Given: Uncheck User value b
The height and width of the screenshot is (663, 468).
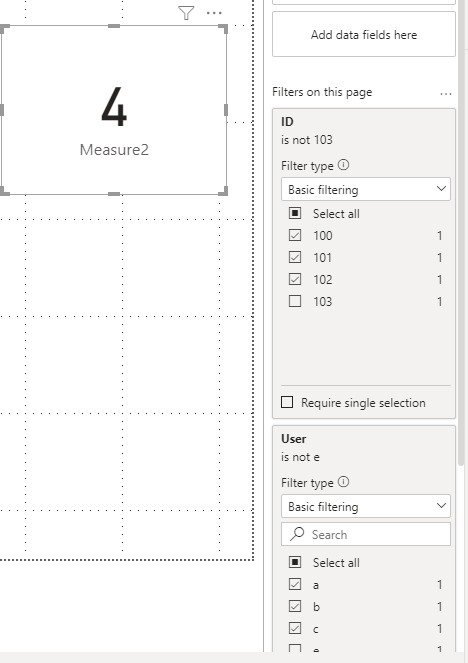Looking at the screenshot, I should [295, 606].
